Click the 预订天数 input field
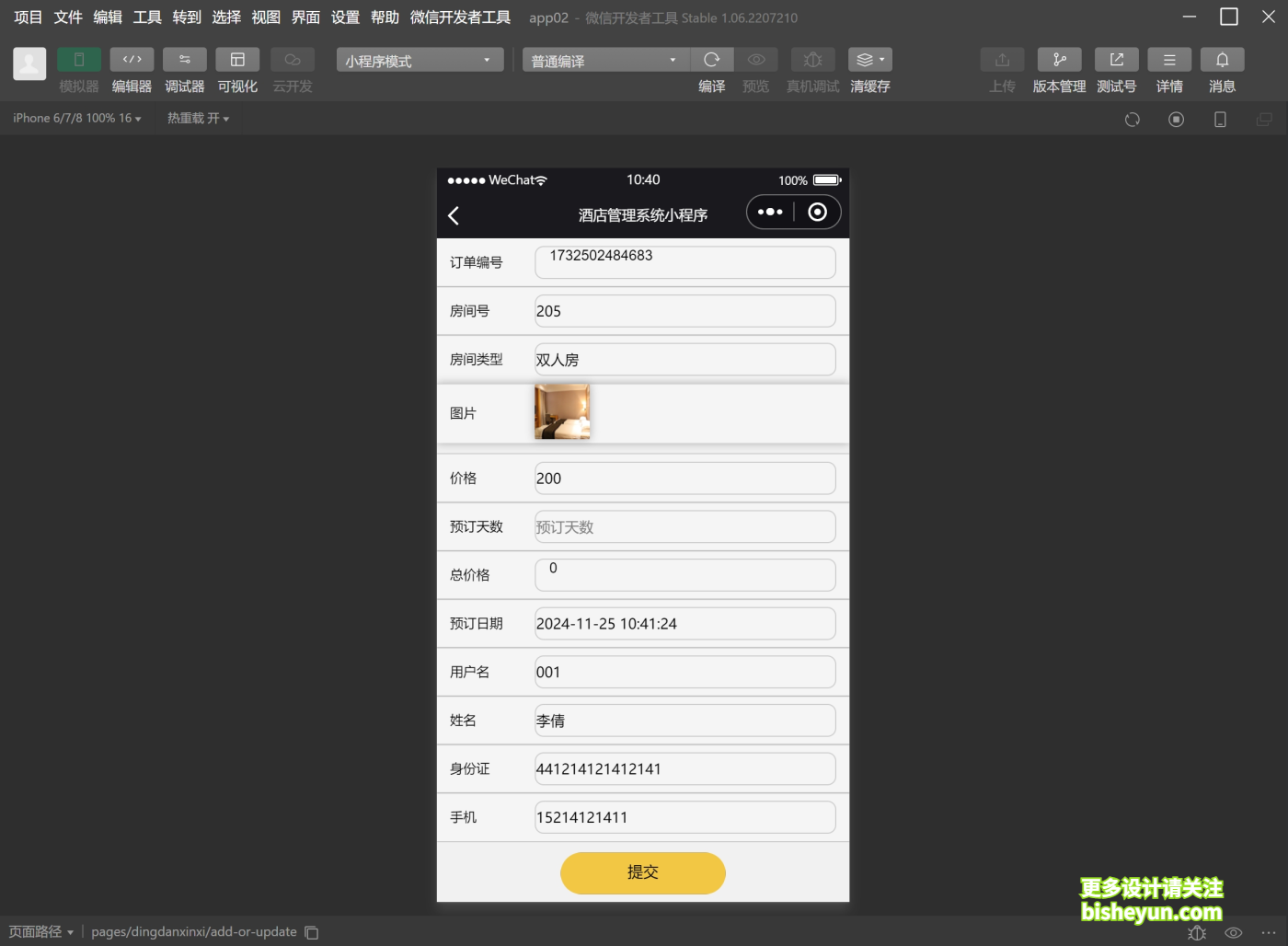 tap(684, 527)
